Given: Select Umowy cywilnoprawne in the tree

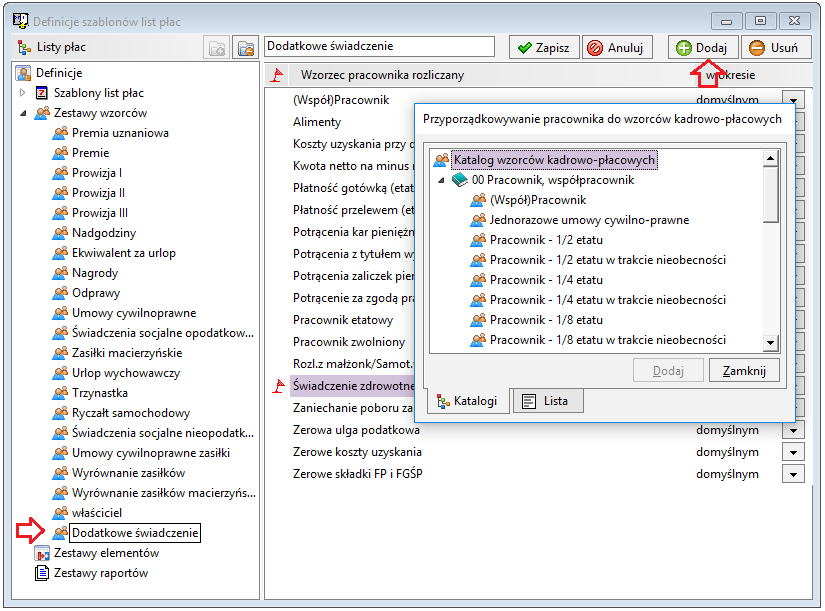Looking at the screenshot, I should point(134,313).
